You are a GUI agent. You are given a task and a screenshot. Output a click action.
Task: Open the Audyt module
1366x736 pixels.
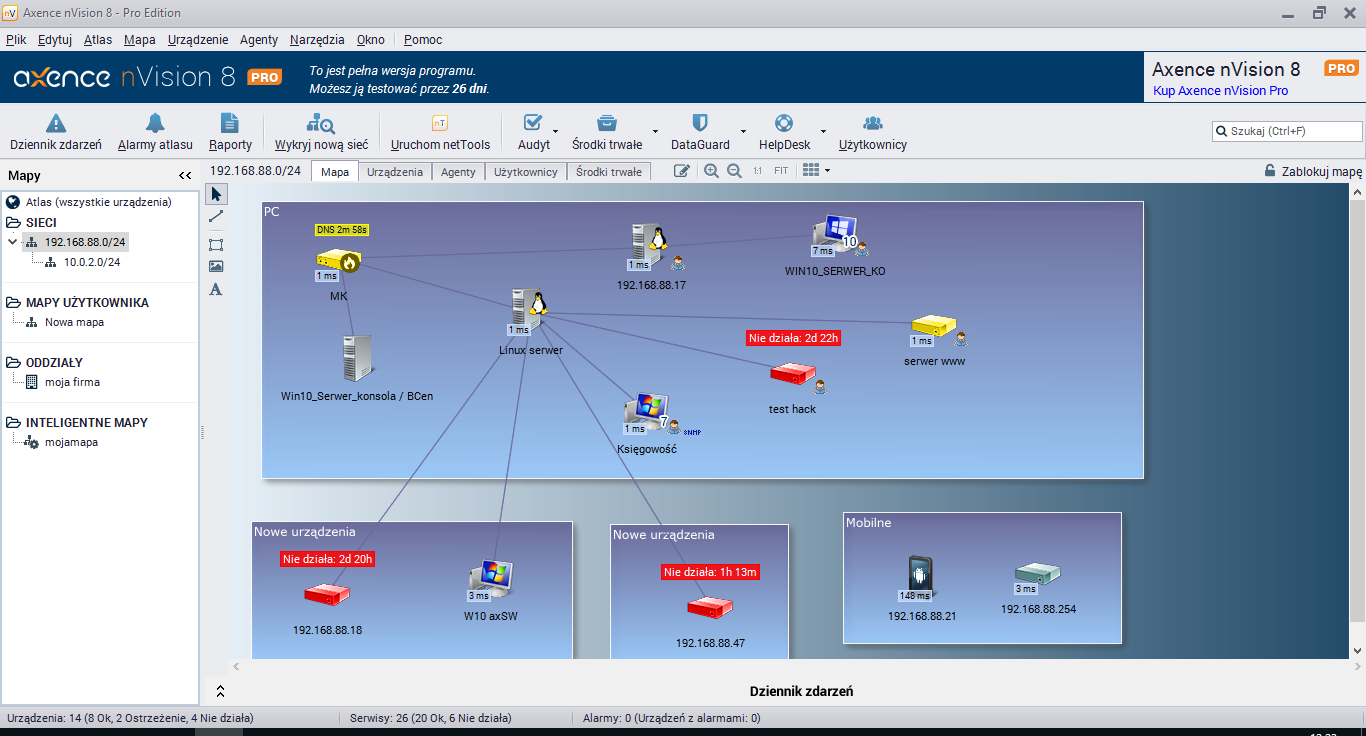pyautogui.click(x=534, y=132)
